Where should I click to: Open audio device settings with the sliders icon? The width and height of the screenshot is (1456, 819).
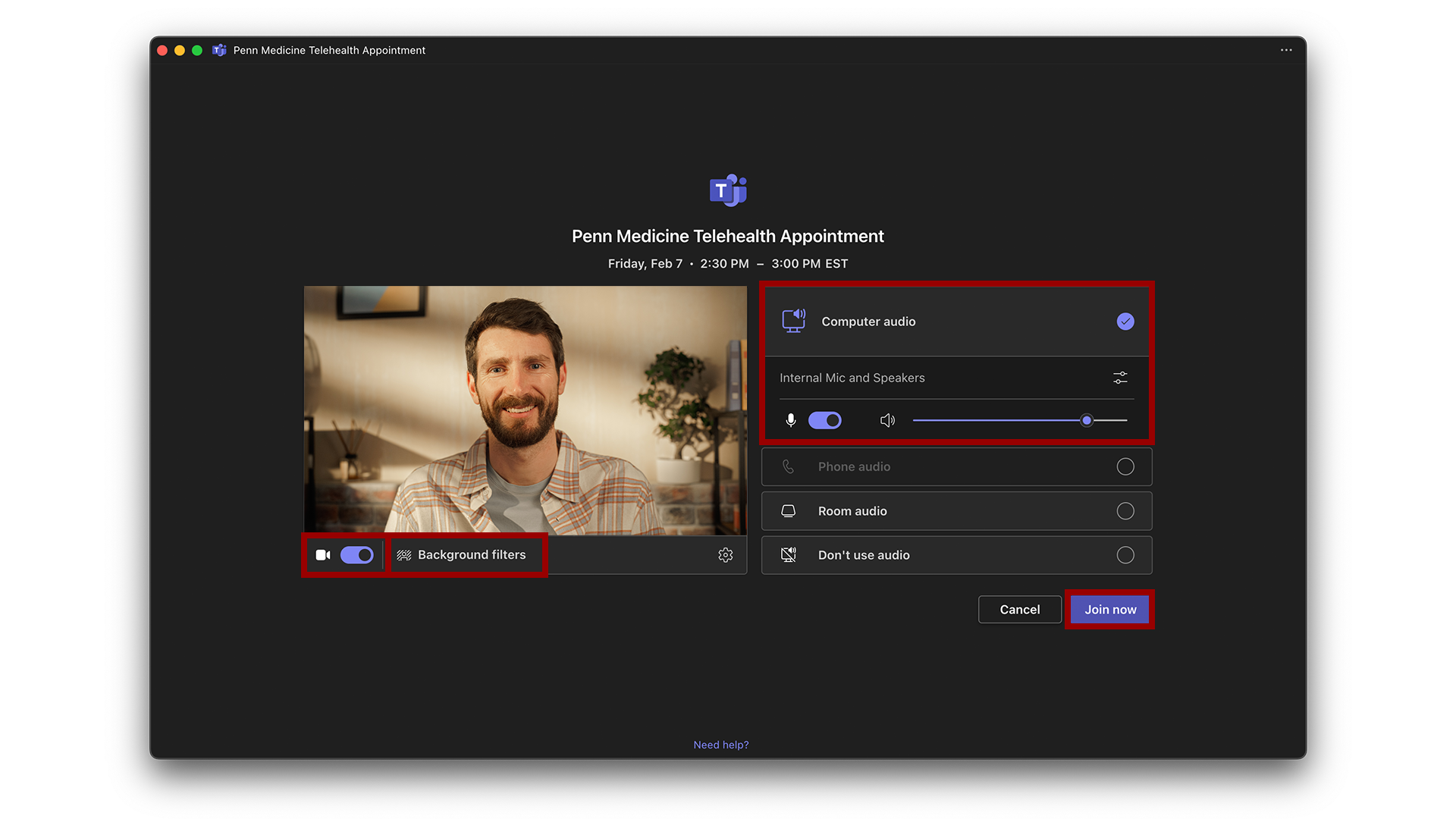click(1120, 377)
